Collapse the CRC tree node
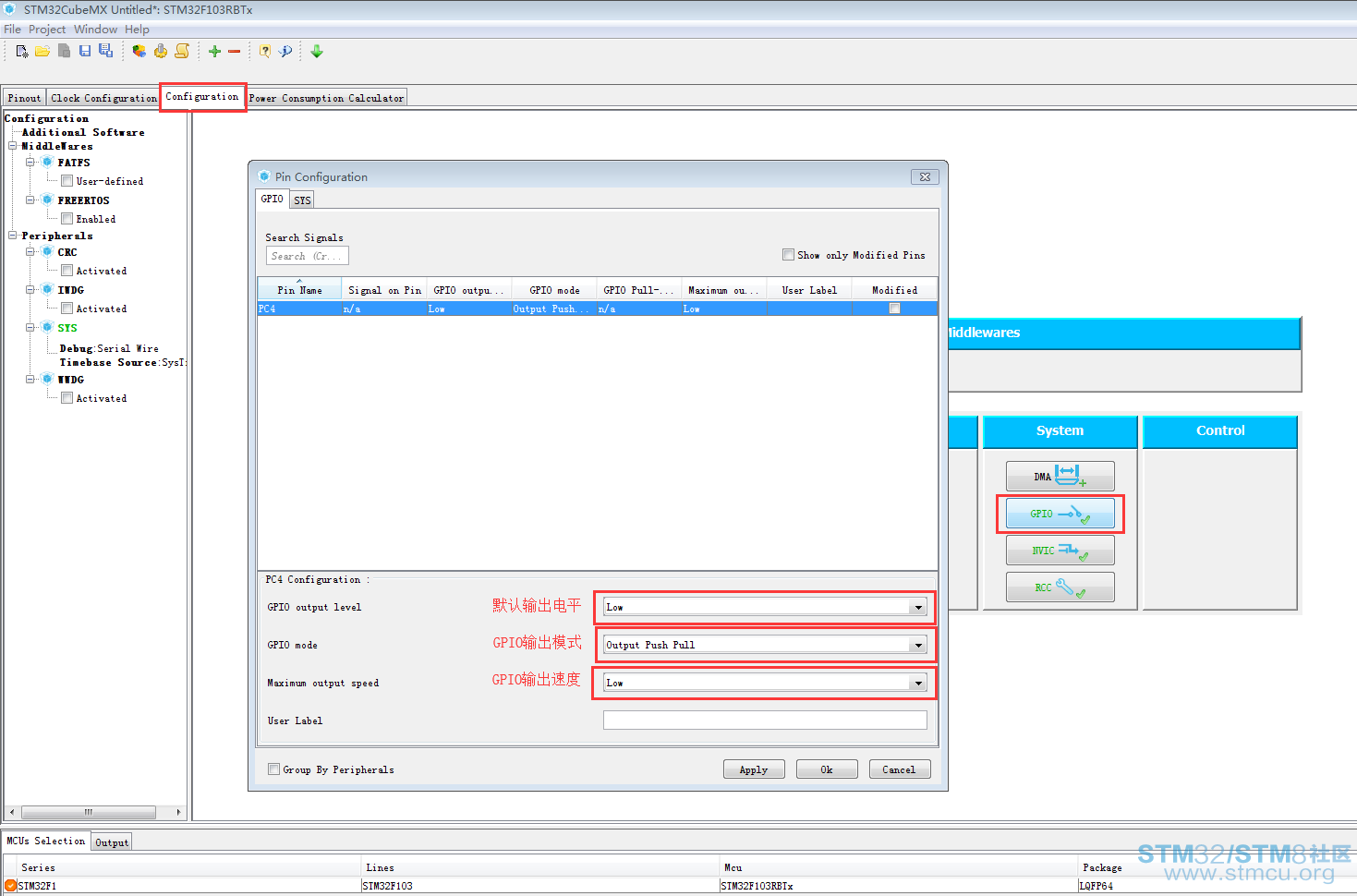 click(30, 251)
